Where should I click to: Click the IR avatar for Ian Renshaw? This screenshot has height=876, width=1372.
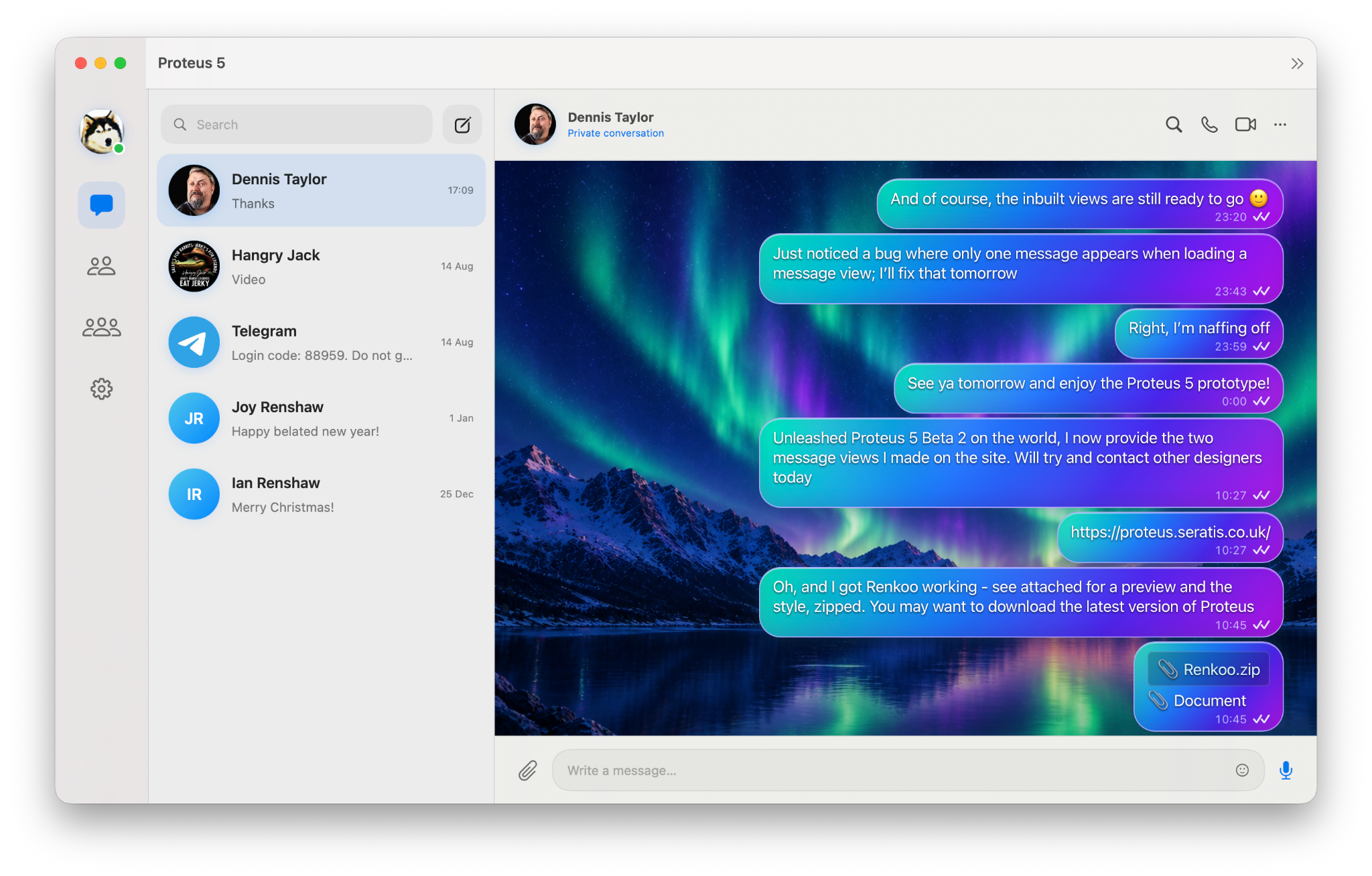[194, 495]
